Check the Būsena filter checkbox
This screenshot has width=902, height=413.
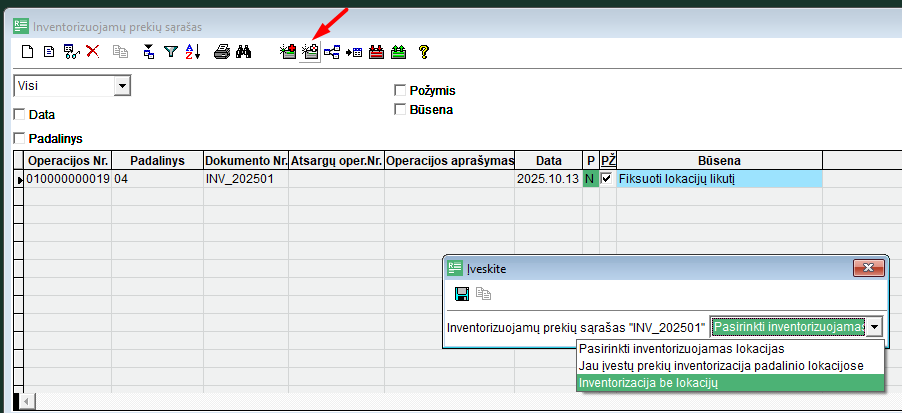(x=400, y=109)
